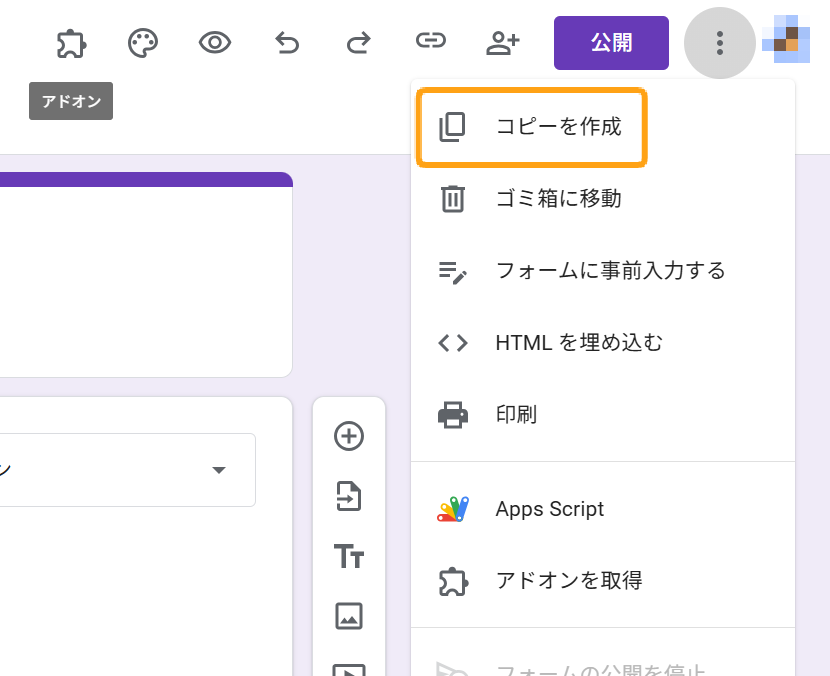The image size is (830, 676).
Task: Choose アドオンを取得 menu item
Action: (568, 581)
